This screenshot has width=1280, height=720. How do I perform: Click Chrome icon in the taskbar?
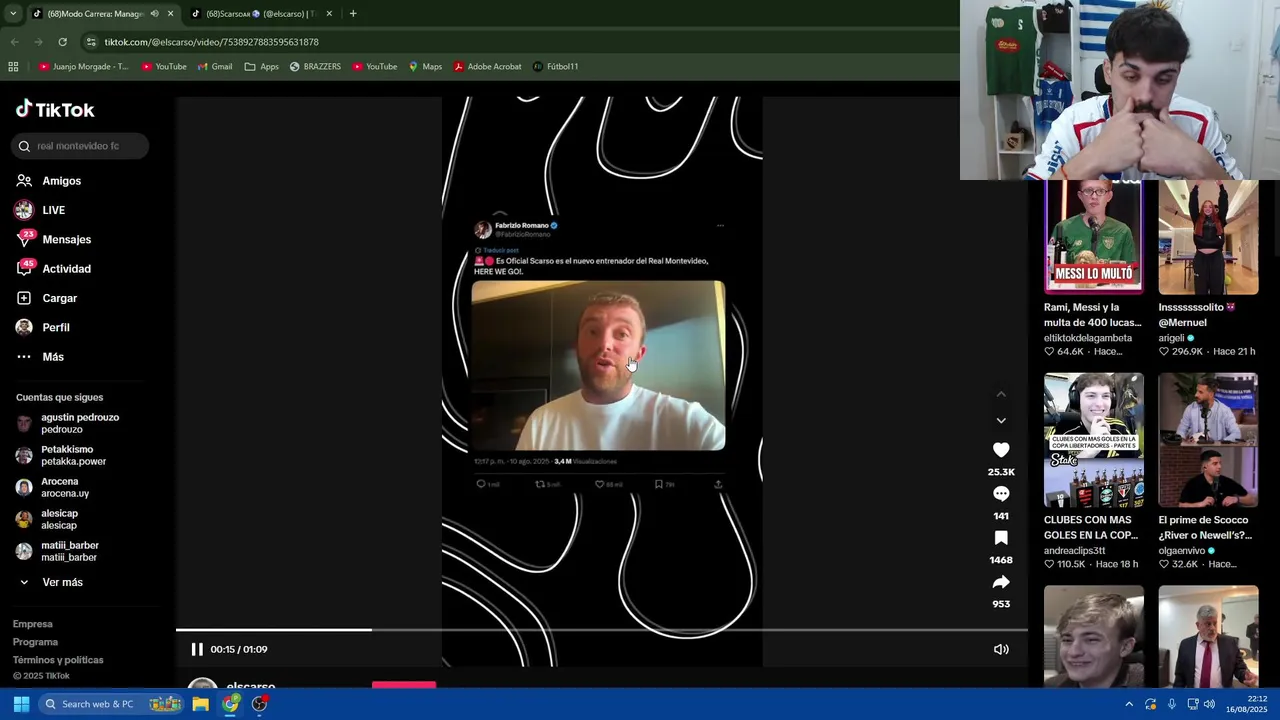point(231,704)
